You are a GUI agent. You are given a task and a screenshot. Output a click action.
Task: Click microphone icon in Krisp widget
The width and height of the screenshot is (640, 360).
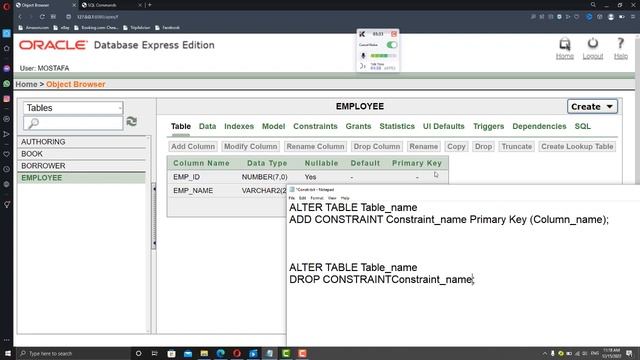point(363,56)
